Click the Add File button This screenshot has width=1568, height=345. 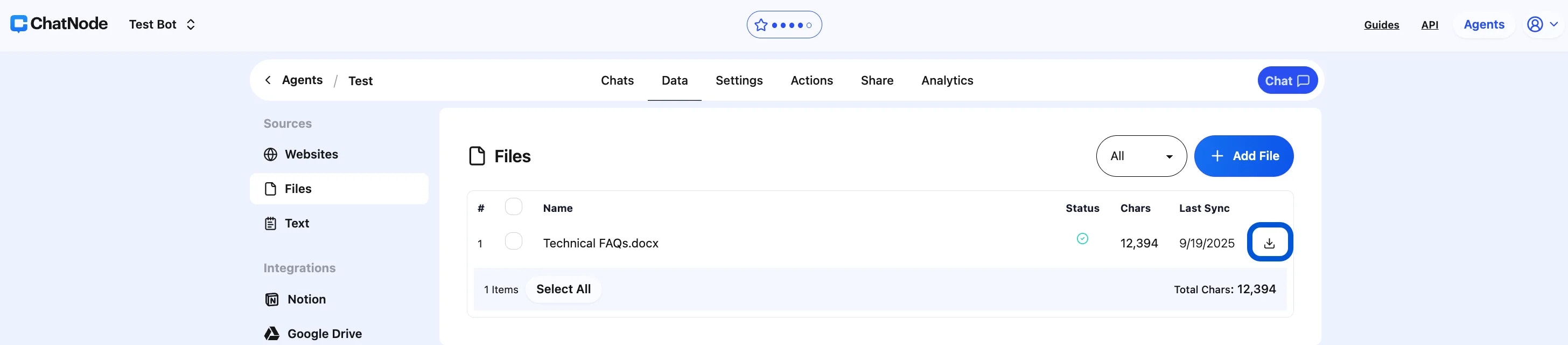[x=1243, y=156]
